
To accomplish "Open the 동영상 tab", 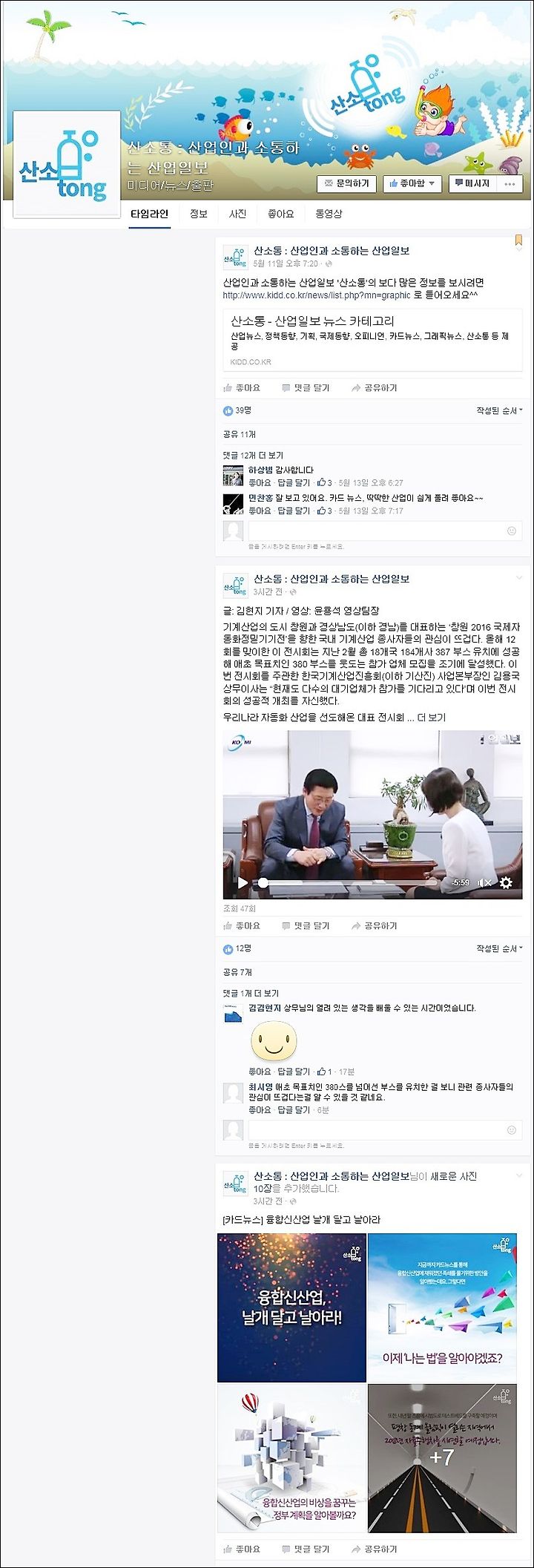I will click(329, 214).
